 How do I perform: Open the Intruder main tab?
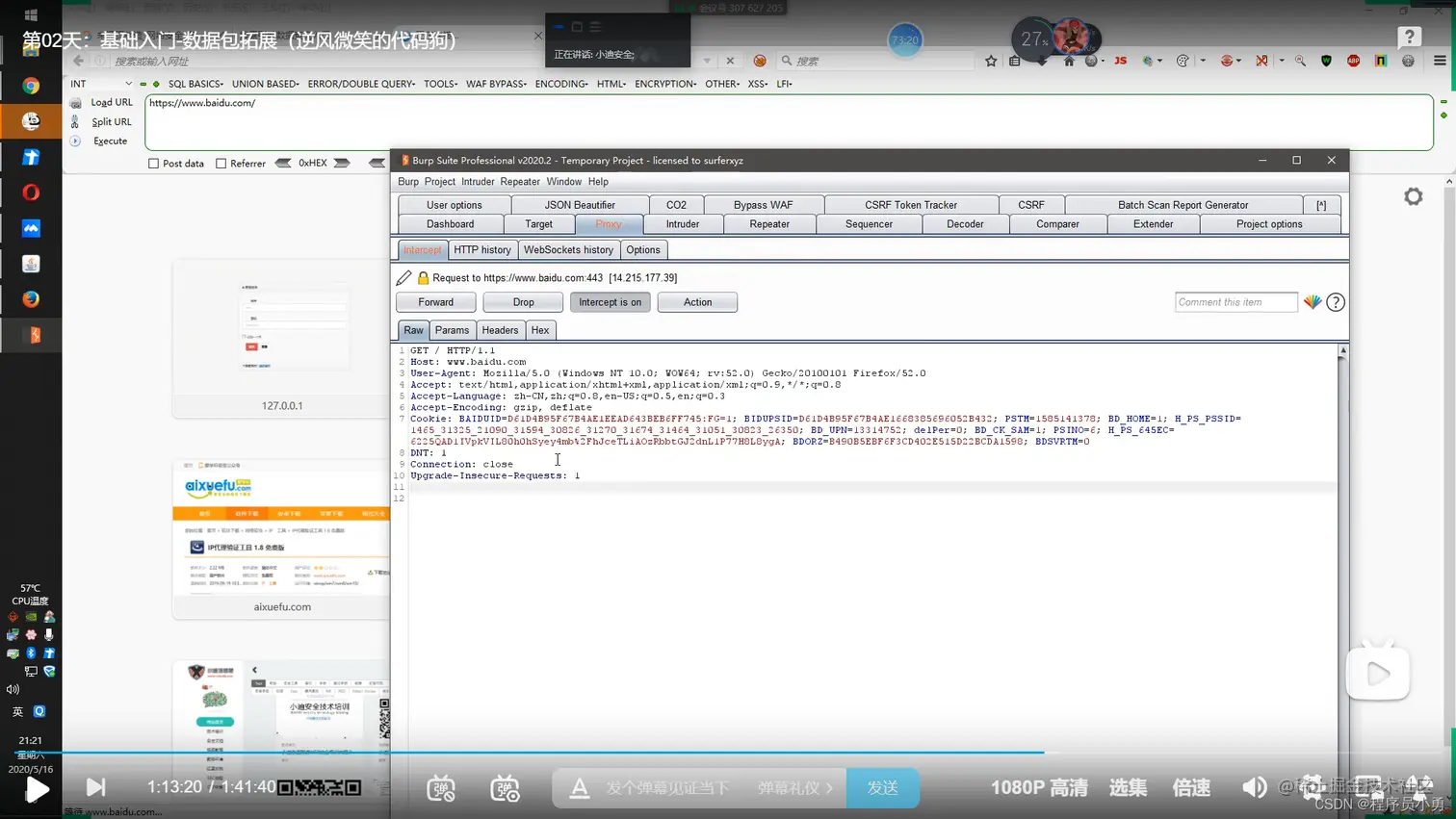tap(683, 224)
